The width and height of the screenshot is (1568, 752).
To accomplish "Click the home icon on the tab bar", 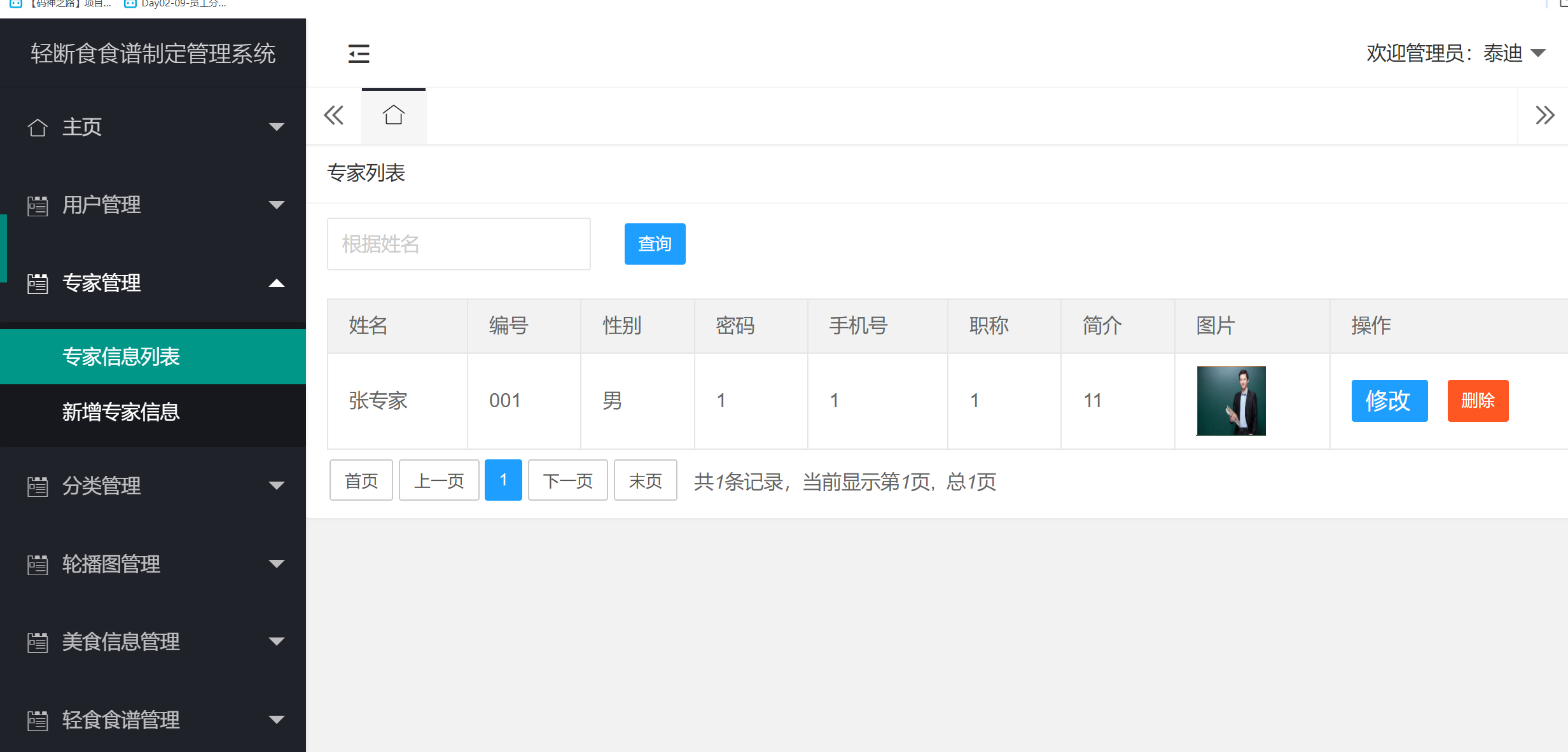I will (393, 115).
